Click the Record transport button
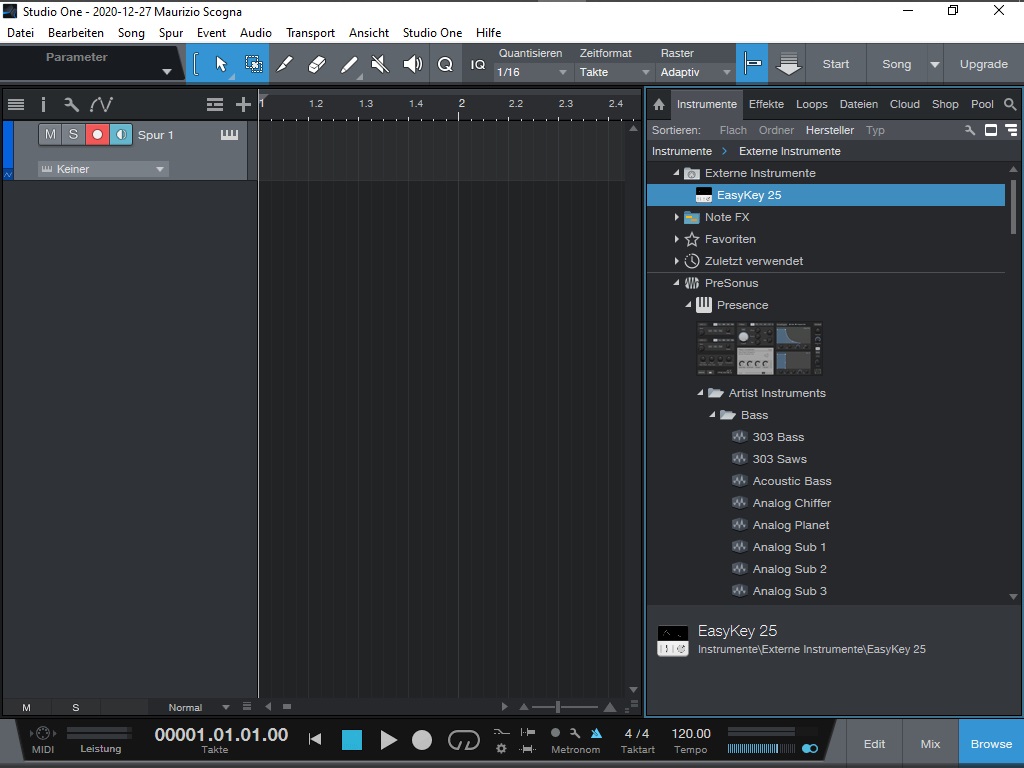 [x=422, y=740]
